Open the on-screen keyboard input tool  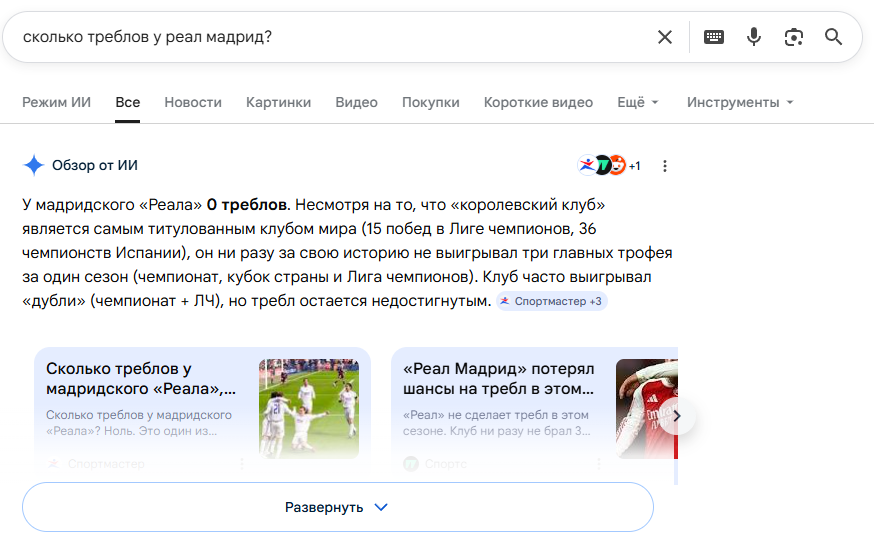[713, 37]
